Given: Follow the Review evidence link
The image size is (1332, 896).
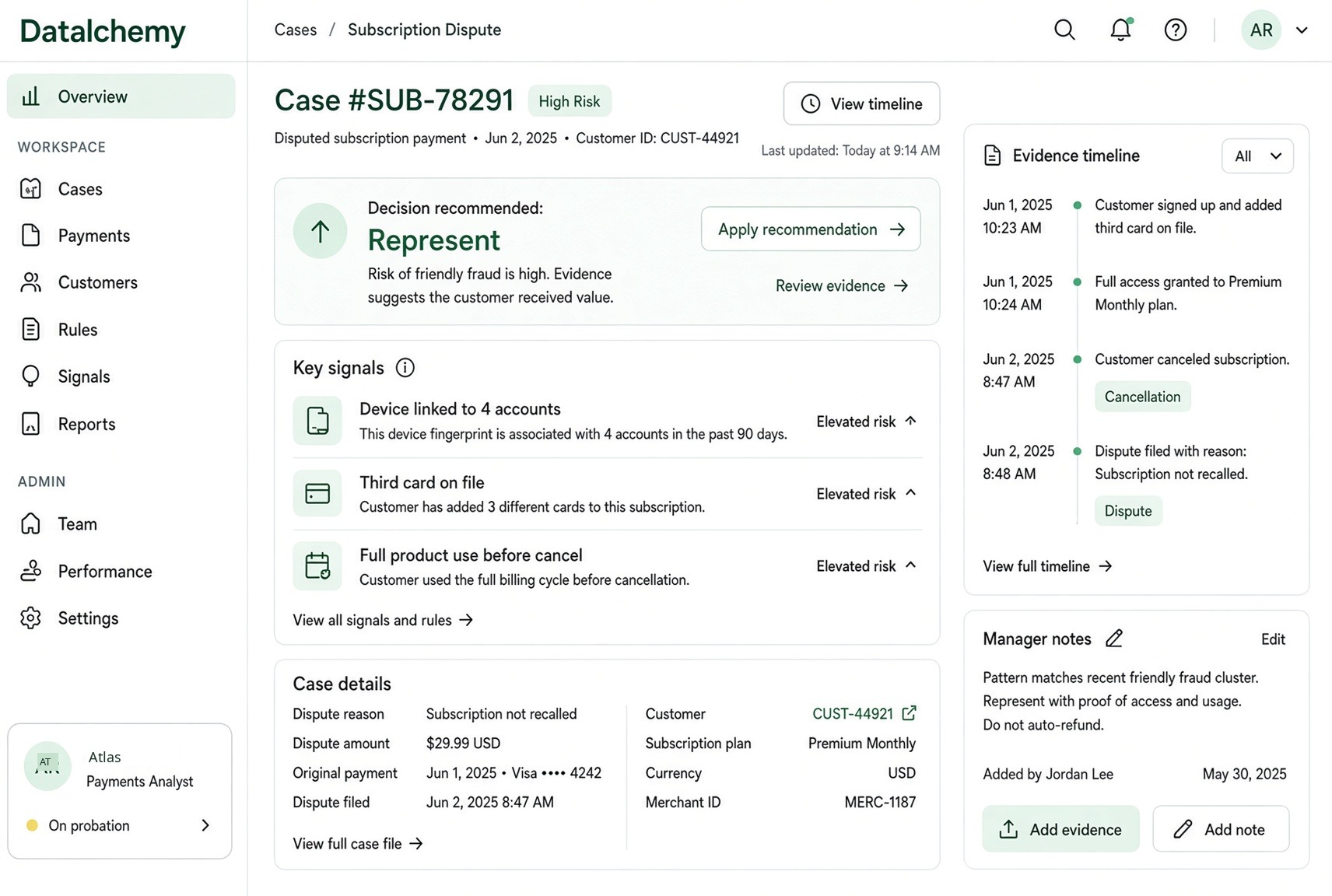Looking at the screenshot, I should tap(842, 285).
